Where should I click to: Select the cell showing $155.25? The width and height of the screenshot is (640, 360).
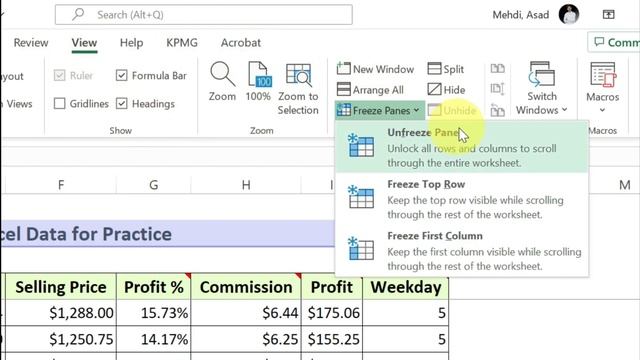(332, 339)
